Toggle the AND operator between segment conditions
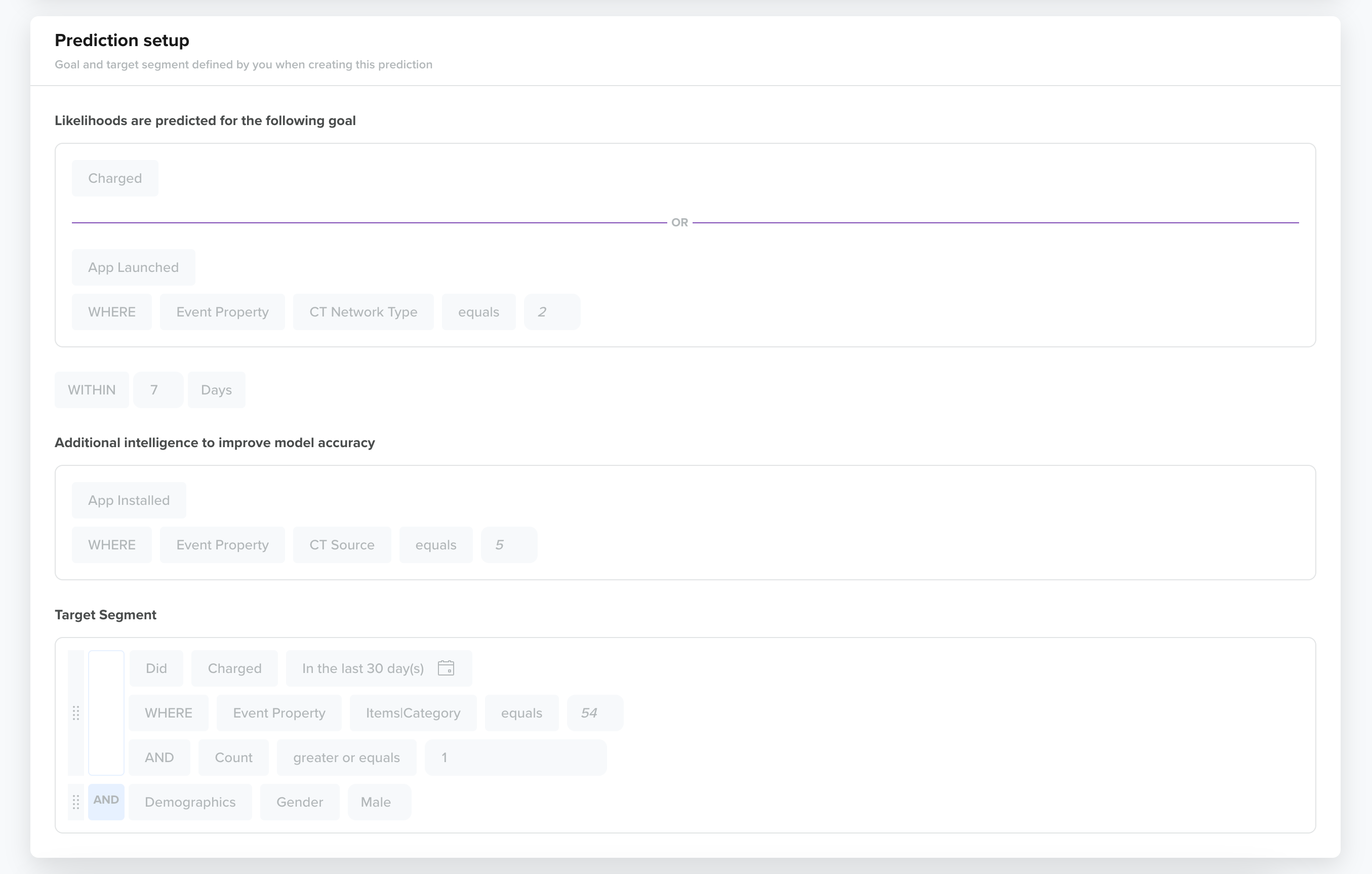1372x874 pixels. click(x=106, y=802)
